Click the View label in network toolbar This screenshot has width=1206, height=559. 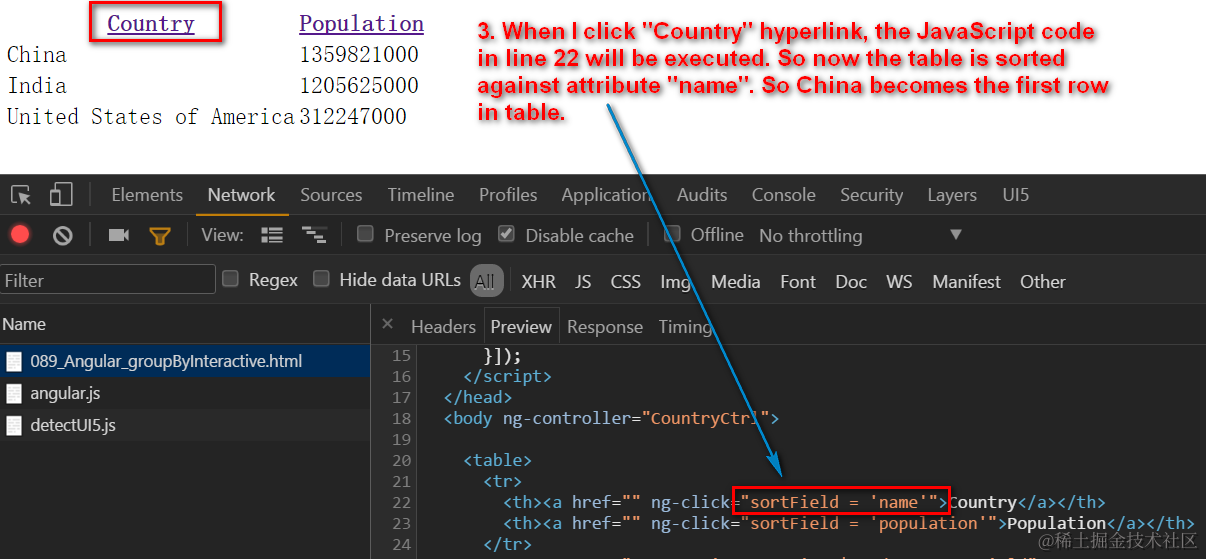(x=222, y=235)
